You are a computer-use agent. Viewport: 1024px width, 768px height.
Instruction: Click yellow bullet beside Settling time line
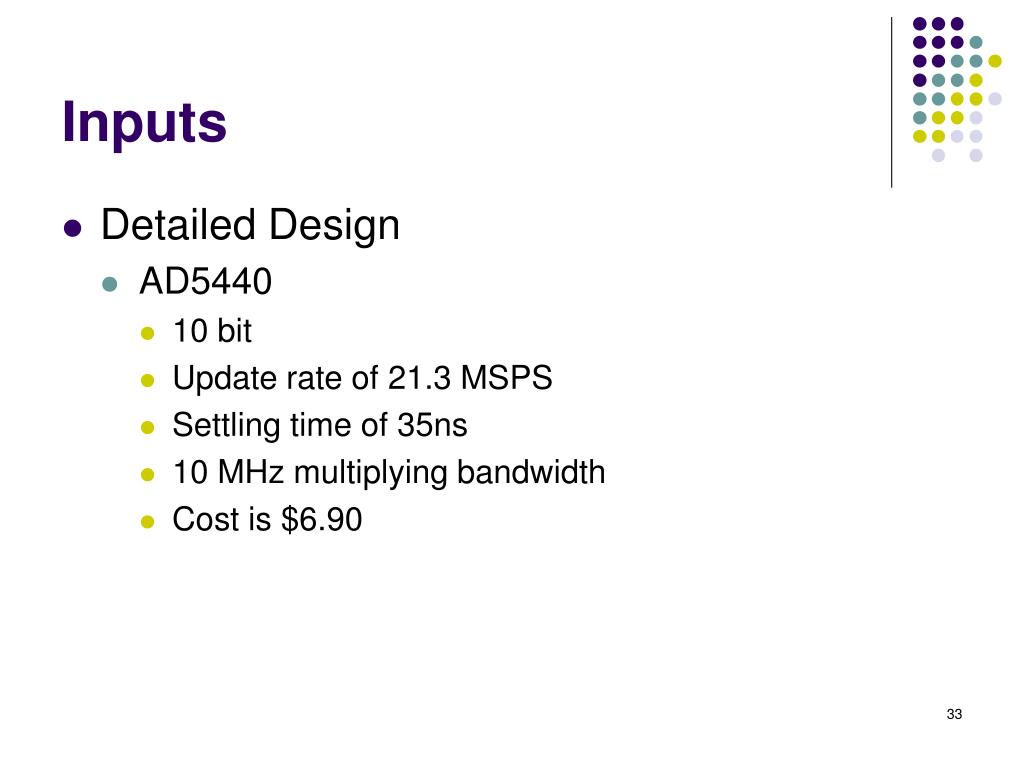pos(148,428)
